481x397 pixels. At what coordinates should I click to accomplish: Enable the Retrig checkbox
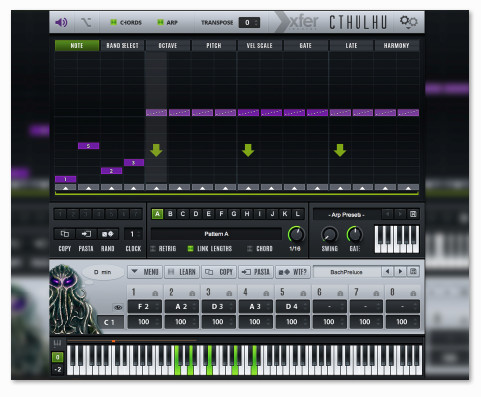click(153, 249)
